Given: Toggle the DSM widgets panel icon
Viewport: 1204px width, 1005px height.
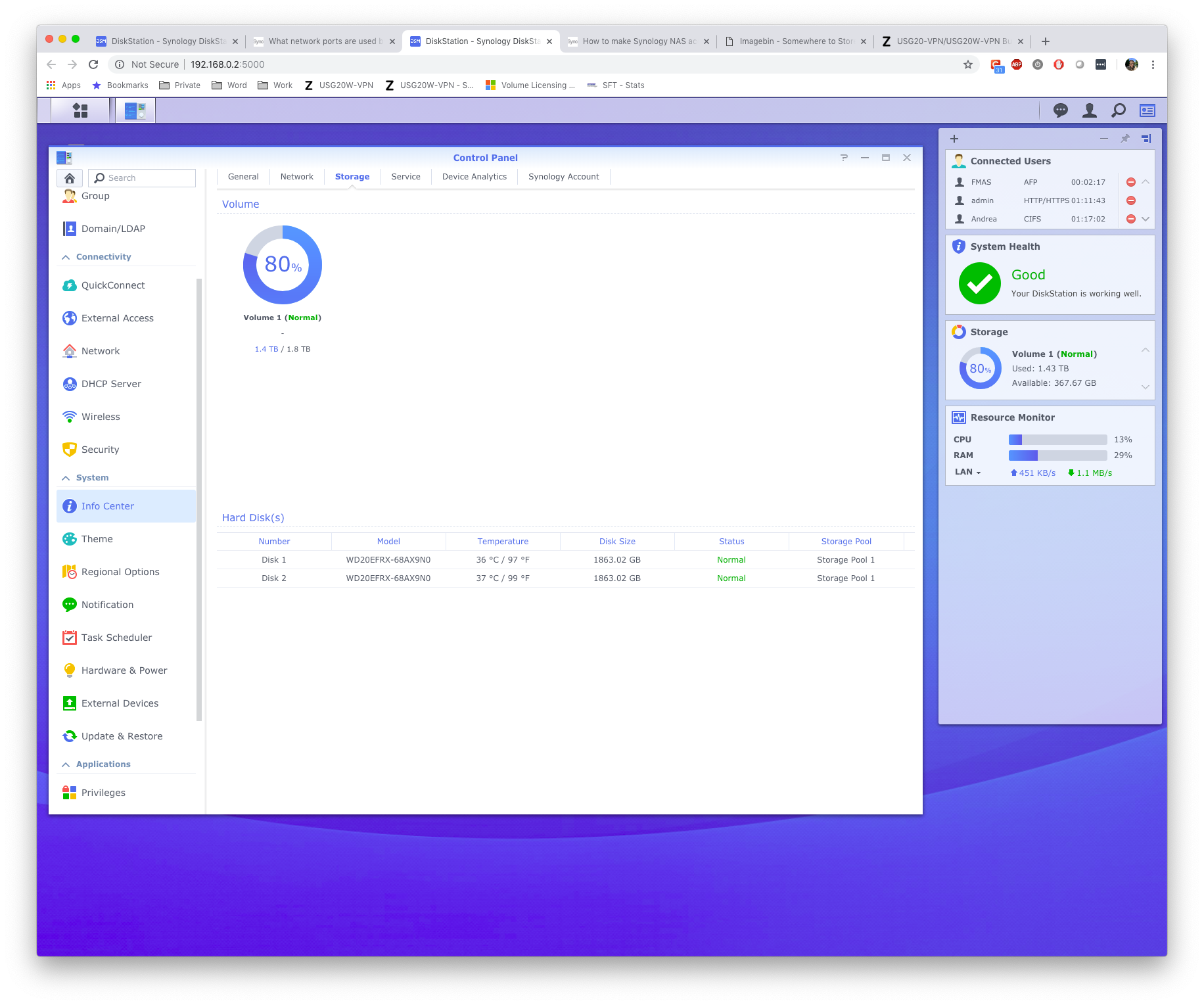Looking at the screenshot, I should [1147, 110].
